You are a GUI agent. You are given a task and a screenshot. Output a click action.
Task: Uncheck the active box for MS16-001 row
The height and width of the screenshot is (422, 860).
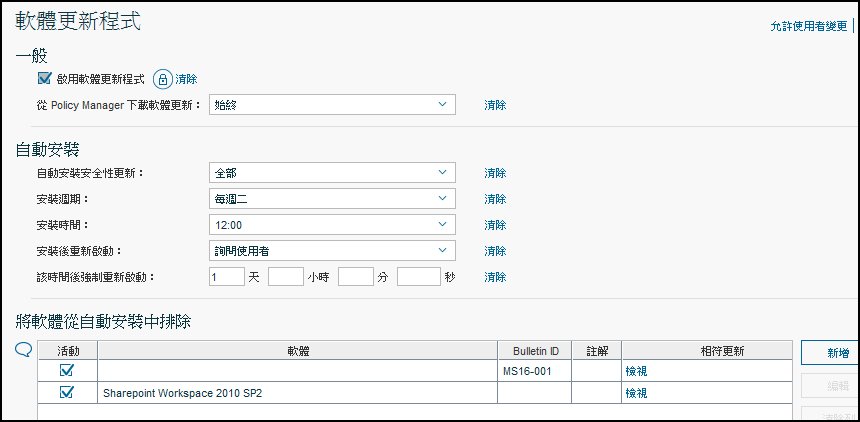67,371
